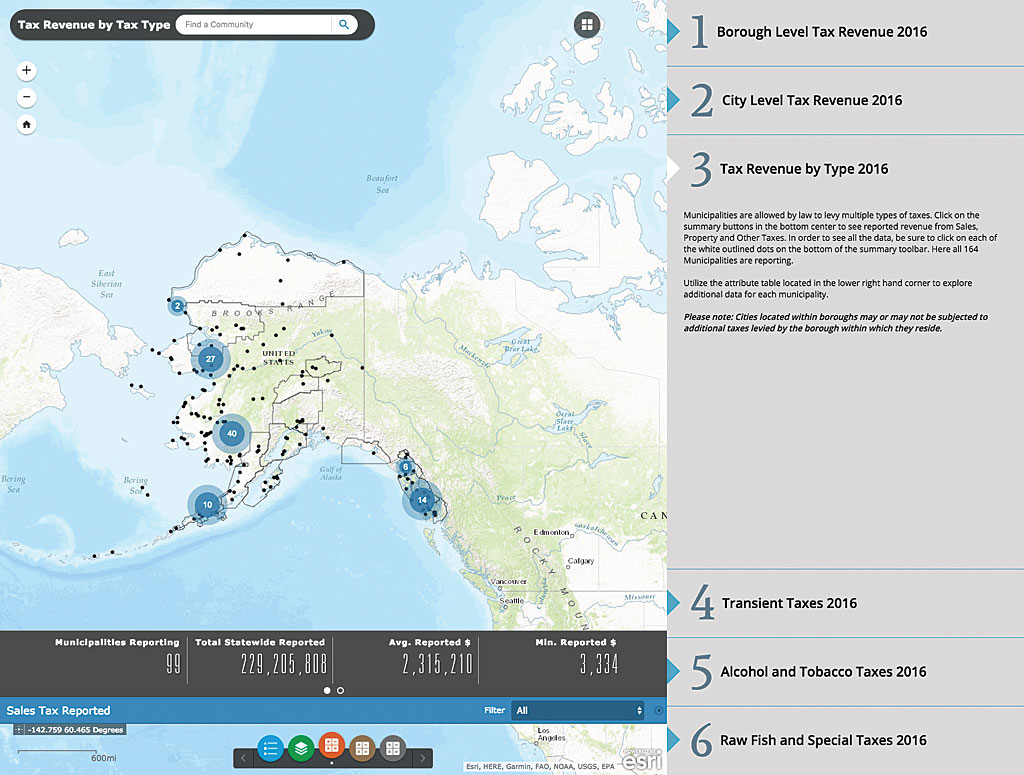The height and width of the screenshot is (775, 1024).
Task: Switch to the second summary page dot
Action: coord(340,690)
